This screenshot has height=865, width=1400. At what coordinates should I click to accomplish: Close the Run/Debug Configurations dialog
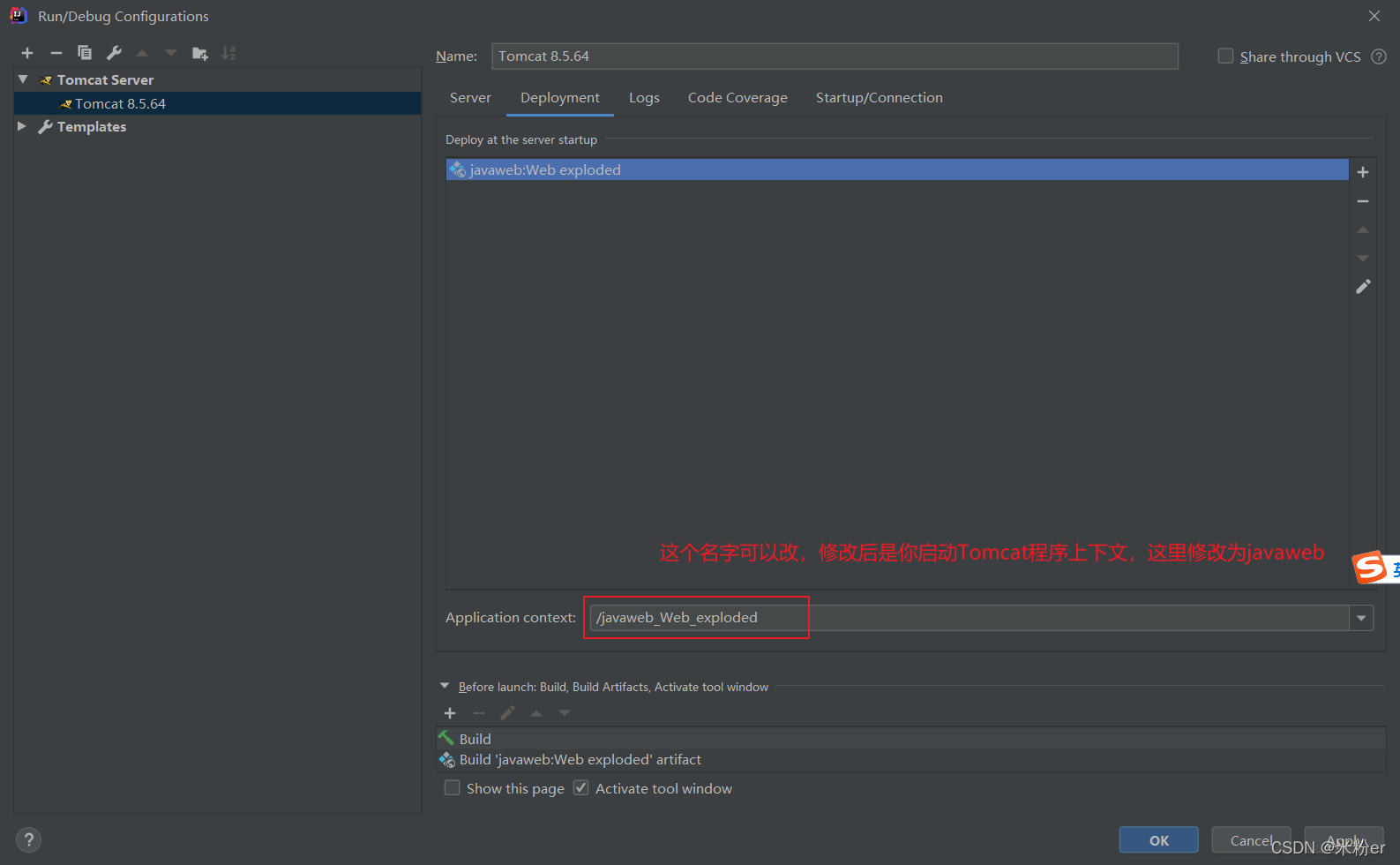point(1374,16)
